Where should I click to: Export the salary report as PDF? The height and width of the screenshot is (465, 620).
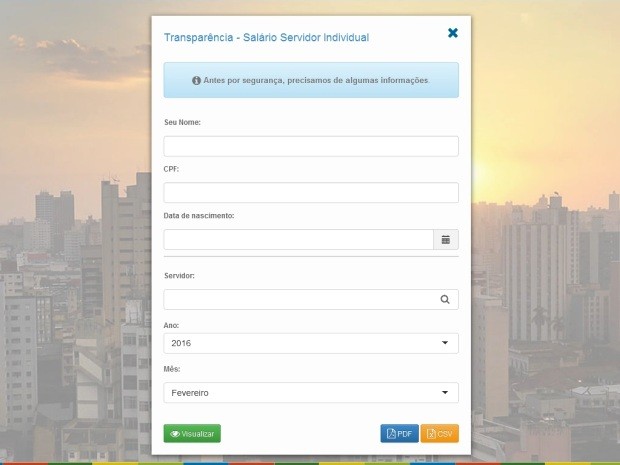[x=399, y=434]
